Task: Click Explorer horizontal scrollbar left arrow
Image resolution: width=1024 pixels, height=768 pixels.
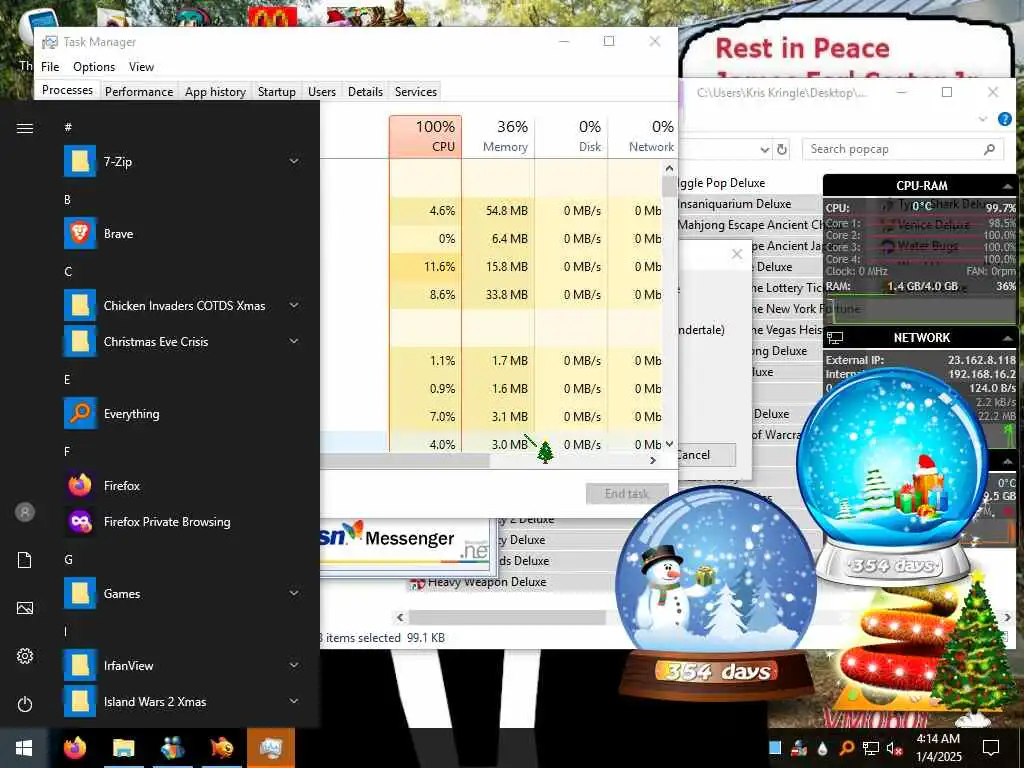Action: click(400, 616)
